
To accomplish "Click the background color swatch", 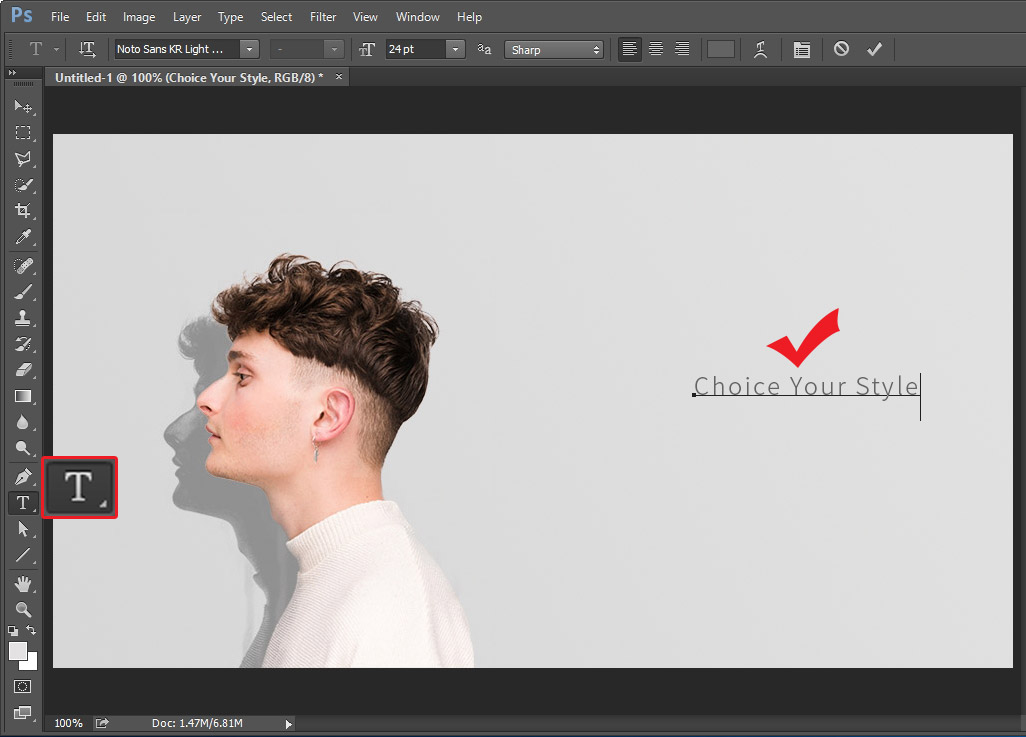I will coord(31,664).
